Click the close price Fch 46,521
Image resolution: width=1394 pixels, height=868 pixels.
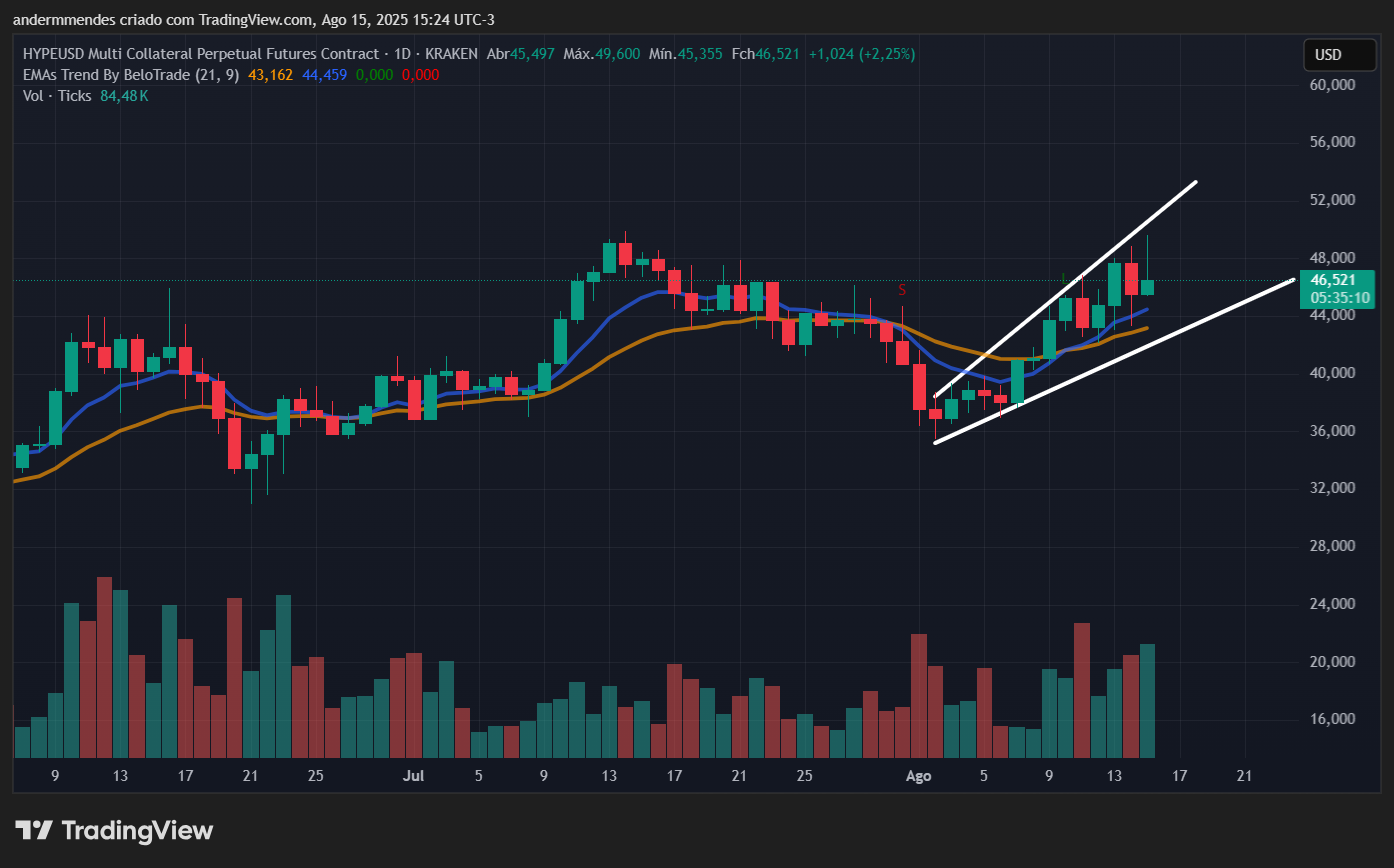pyautogui.click(x=765, y=54)
